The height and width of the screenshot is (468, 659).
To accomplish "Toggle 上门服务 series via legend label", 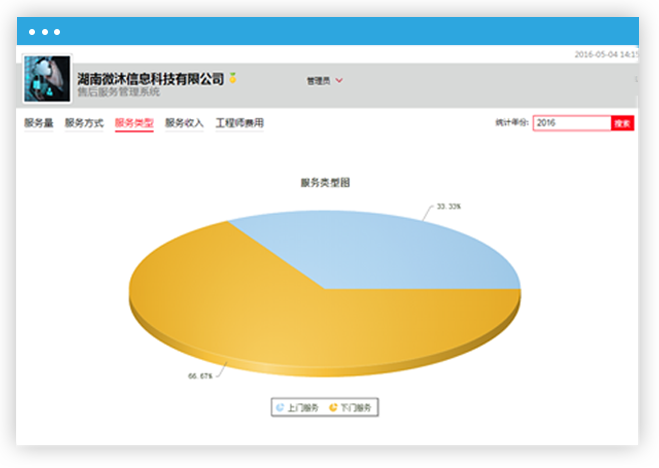I will (x=302, y=408).
